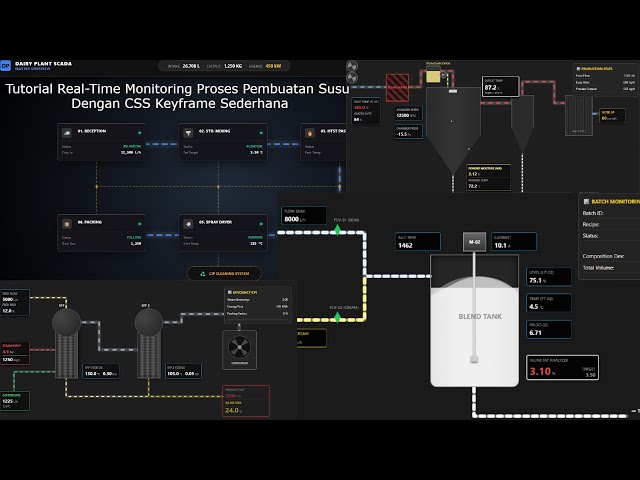This screenshot has width=640, height=480.
Task: Click the condensate 1225 readout
Action: pos(15,401)
